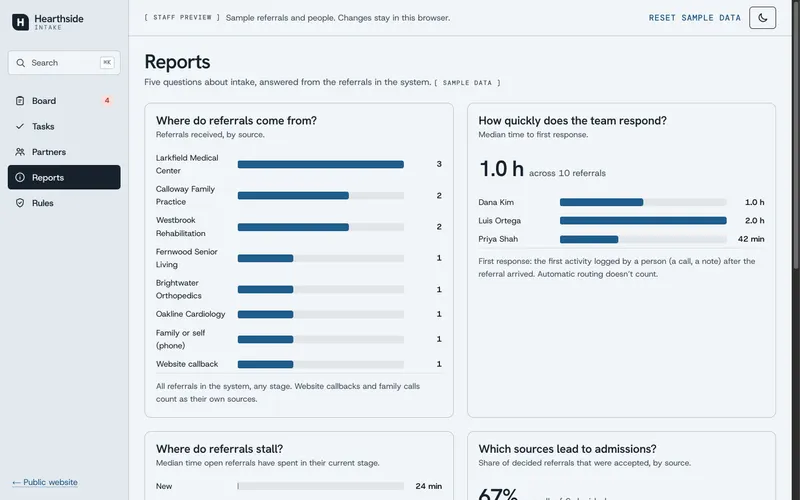This screenshot has width=800, height=500.
Task: Click the "Dana Kim" name
Action: 496,203
